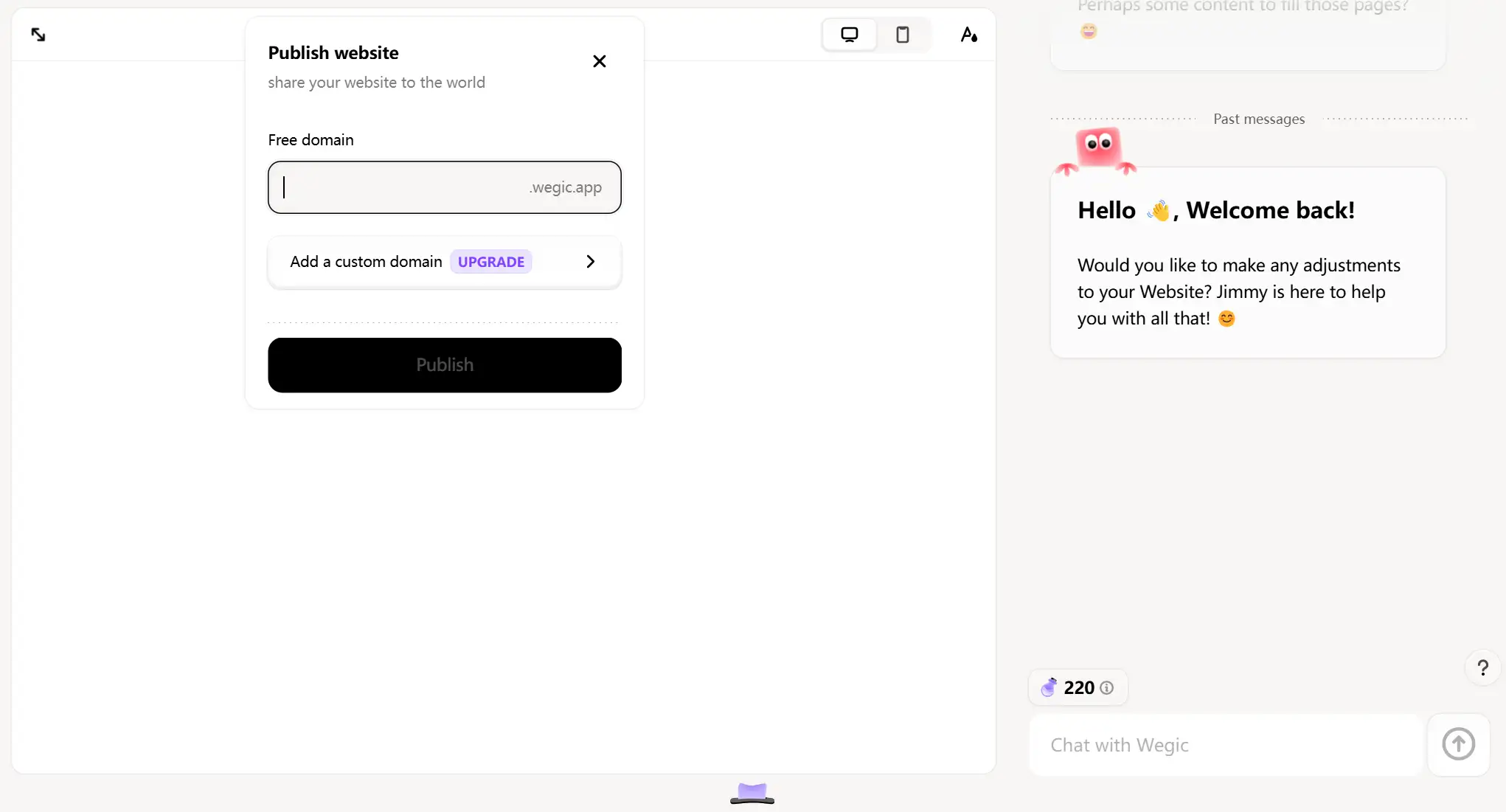Switch the preview to mobile view

click(x=903, y=34)
